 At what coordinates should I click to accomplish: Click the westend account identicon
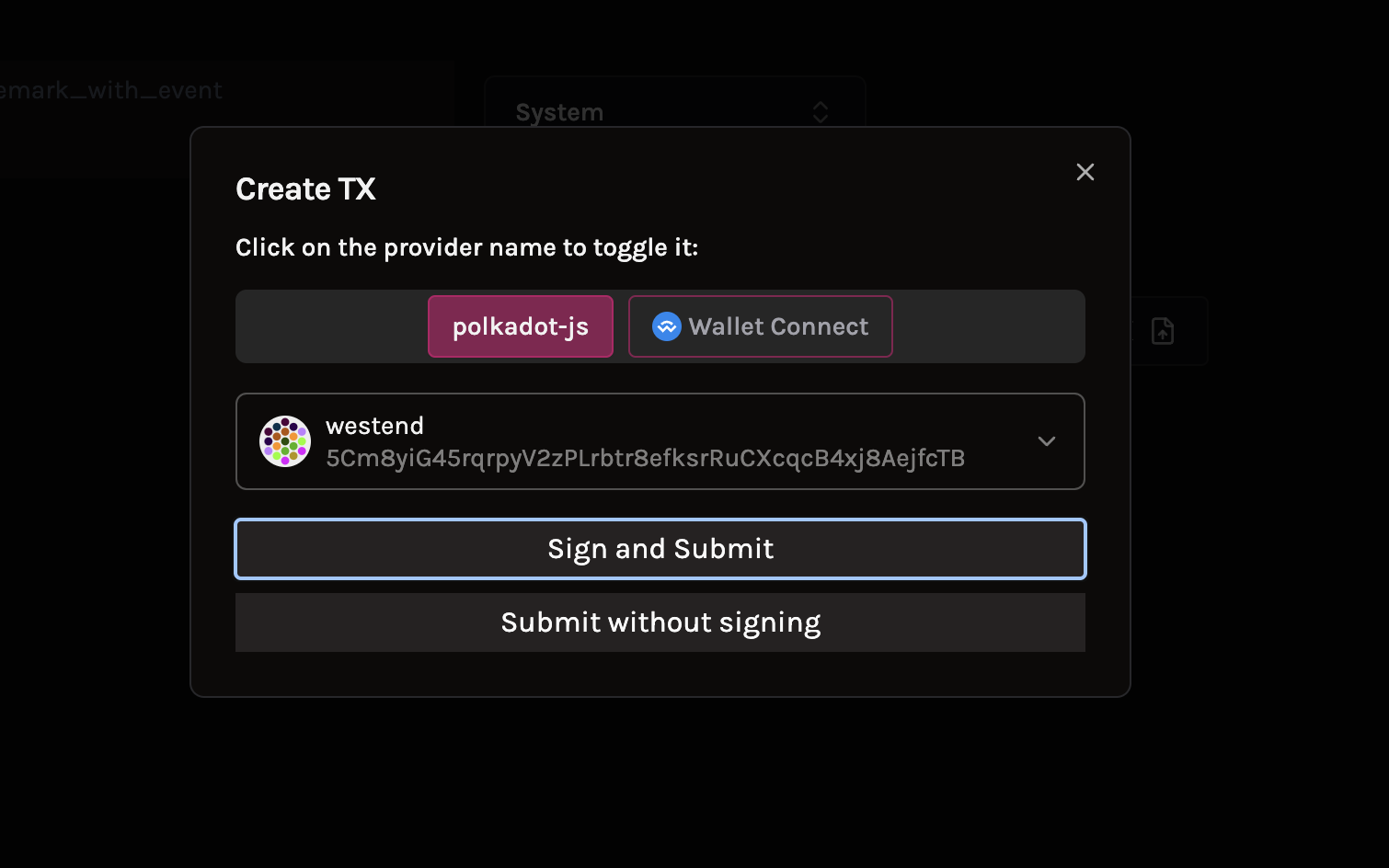[285, 441]
